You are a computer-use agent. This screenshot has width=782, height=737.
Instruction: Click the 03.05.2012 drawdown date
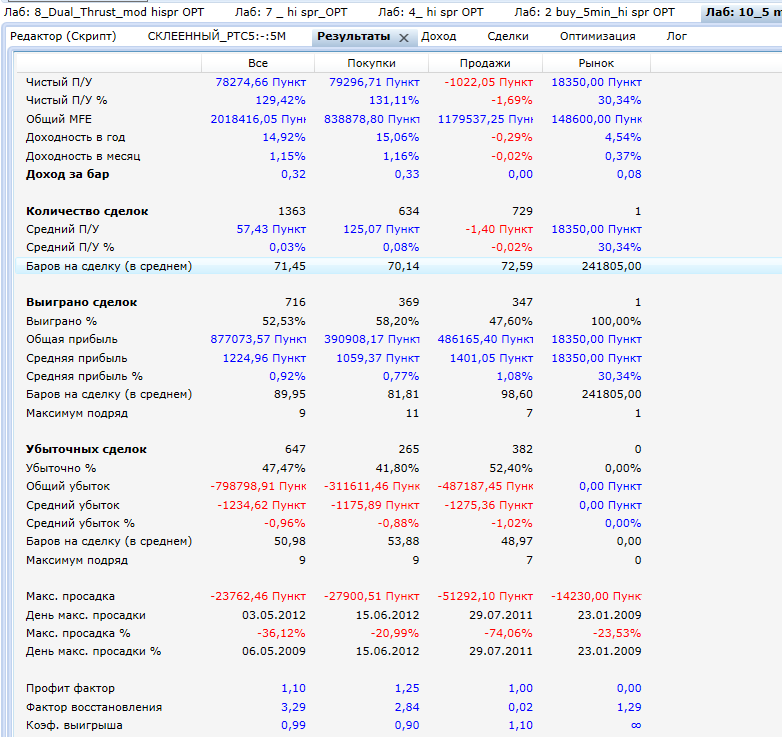click(274, 615)
